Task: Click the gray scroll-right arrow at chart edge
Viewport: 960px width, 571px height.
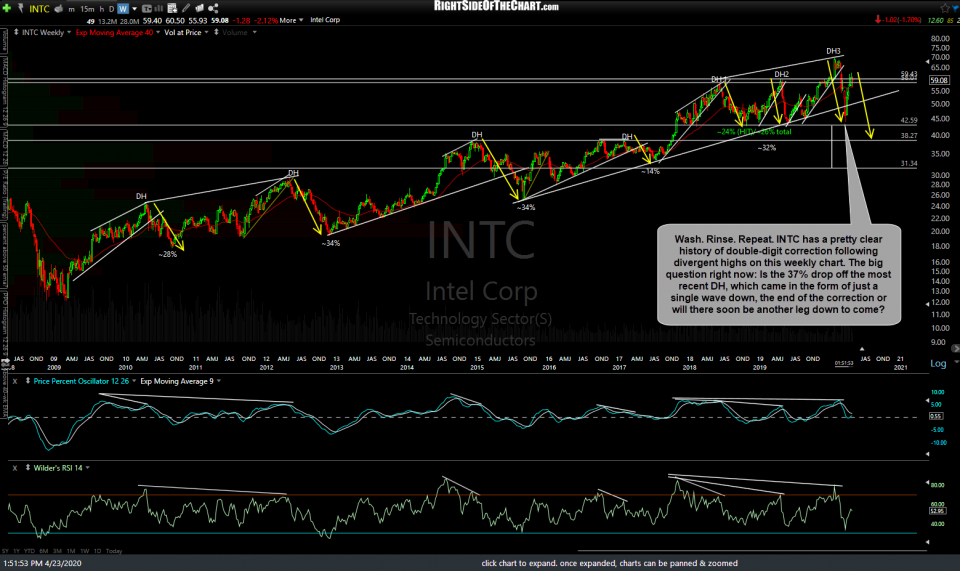Action: click(x=956, y=348)
